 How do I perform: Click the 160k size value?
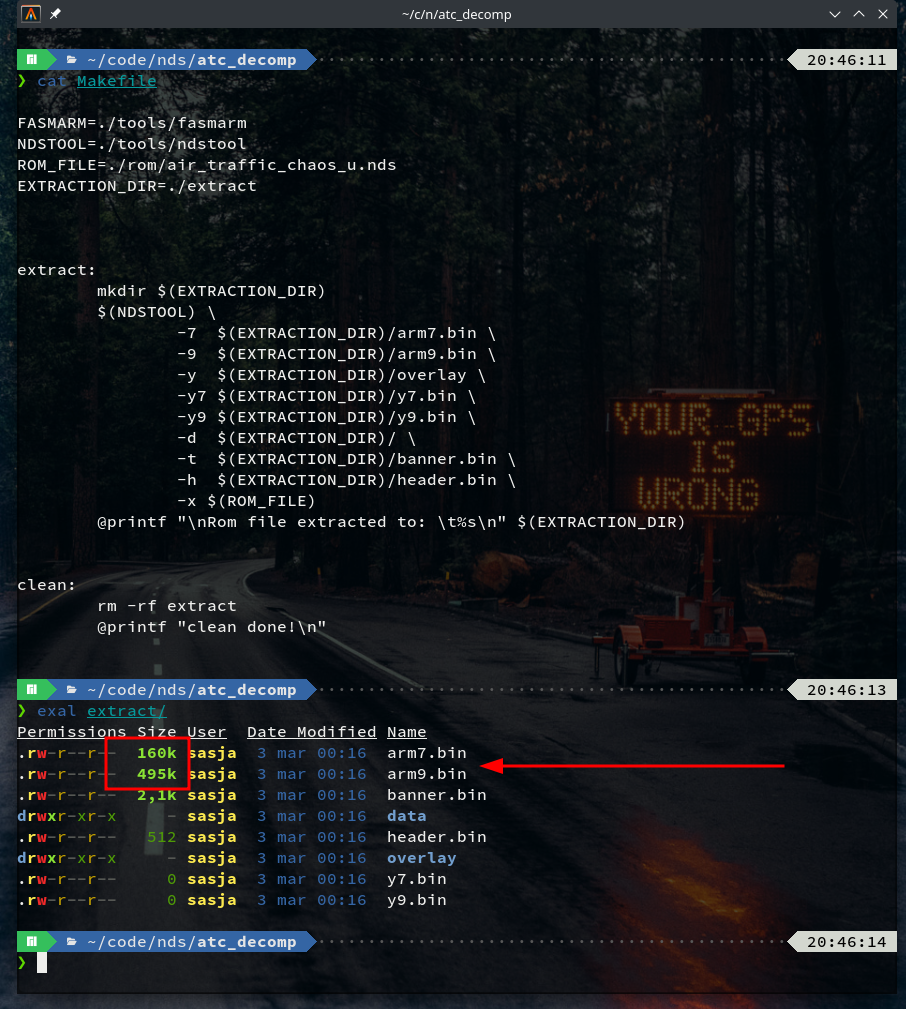click(156, 753)
